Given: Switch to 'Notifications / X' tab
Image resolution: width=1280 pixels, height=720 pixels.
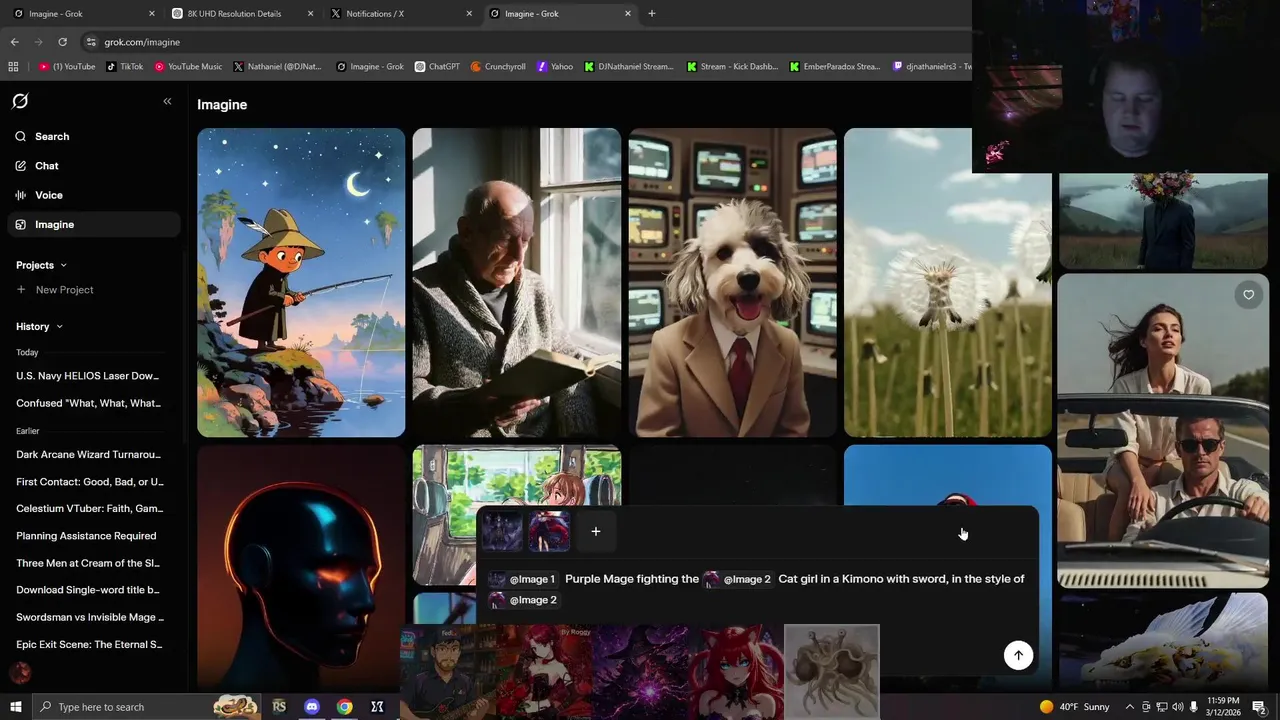Looking at the screenshot, I should point(401,14).
